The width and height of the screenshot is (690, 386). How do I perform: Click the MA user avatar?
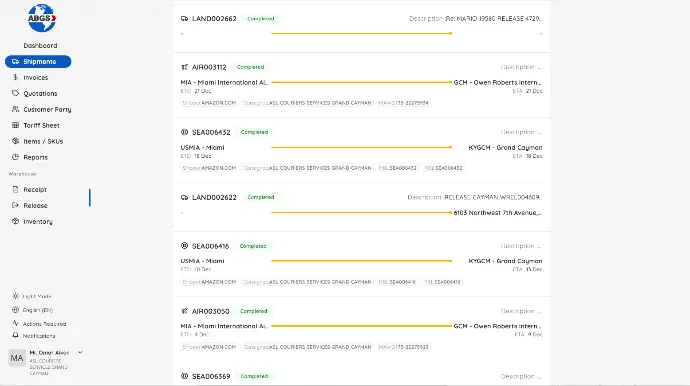(x=17, y=358)
